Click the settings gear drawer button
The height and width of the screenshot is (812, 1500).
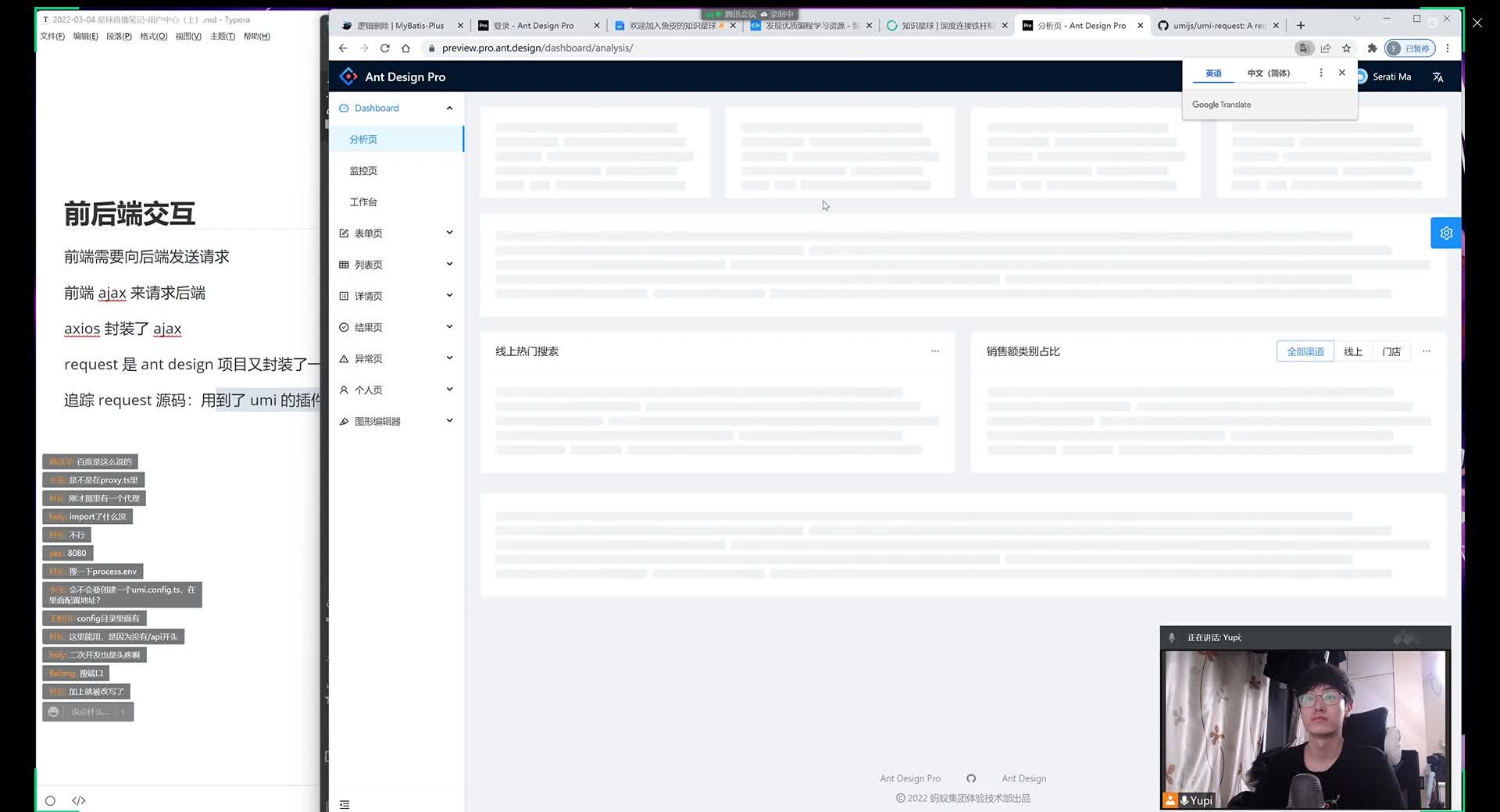coord(1446,233)
